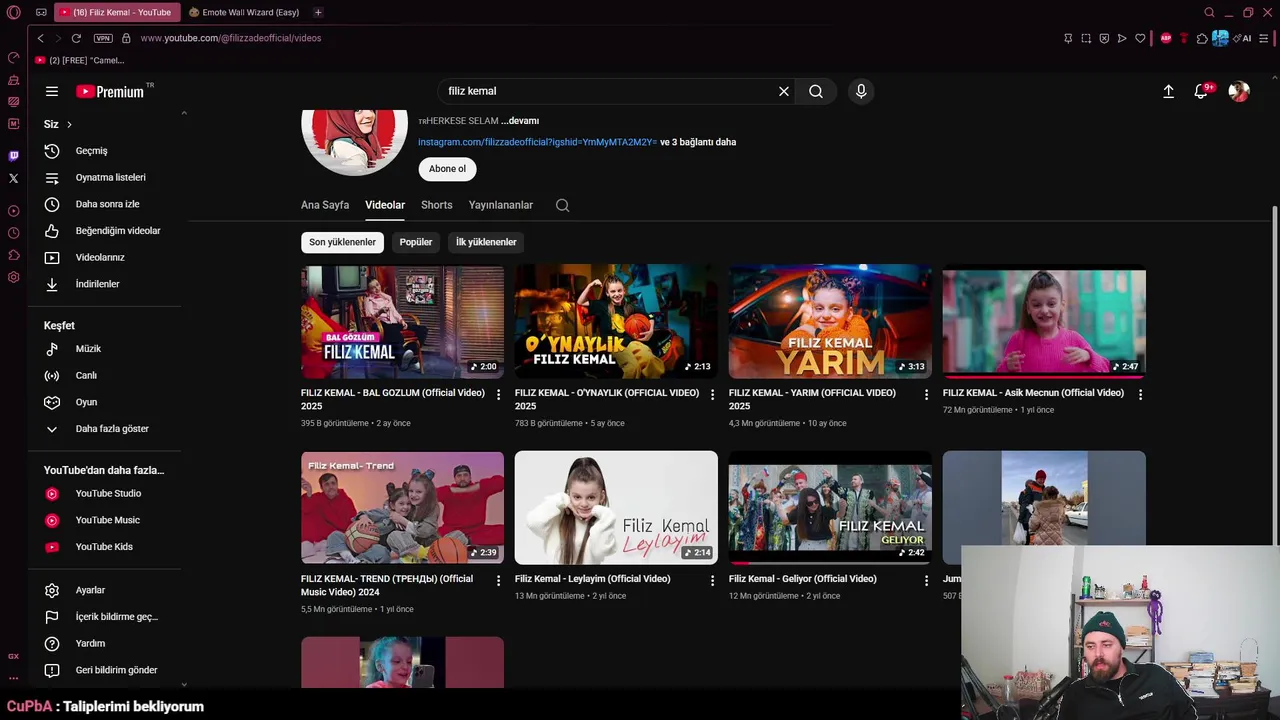
Task: Open options menu for TREND video
Action: click(x=498, y=581)
